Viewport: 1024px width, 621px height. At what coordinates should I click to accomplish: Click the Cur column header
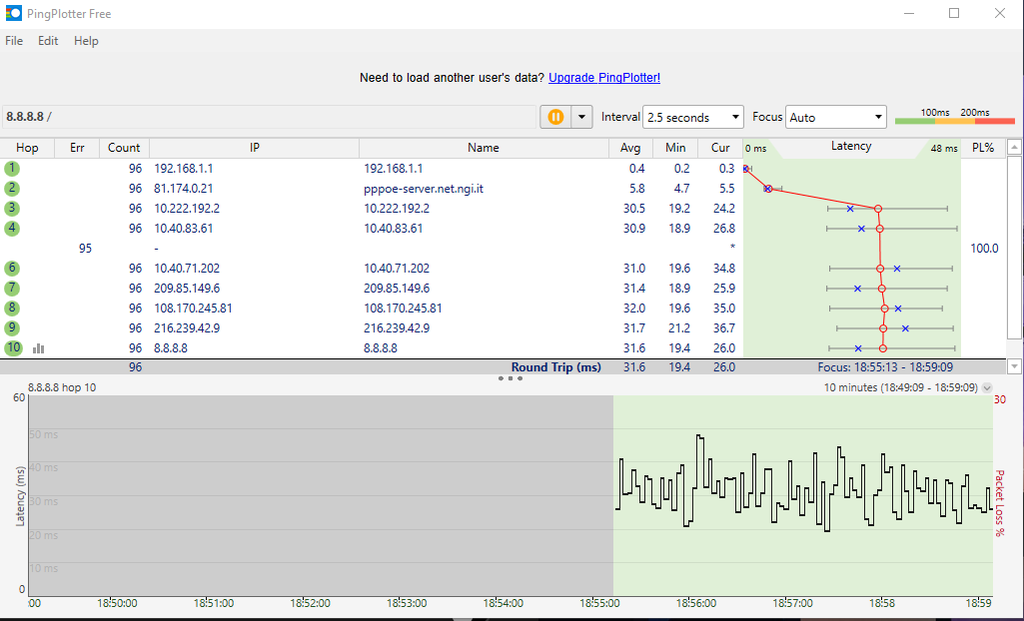pos(720,148)
